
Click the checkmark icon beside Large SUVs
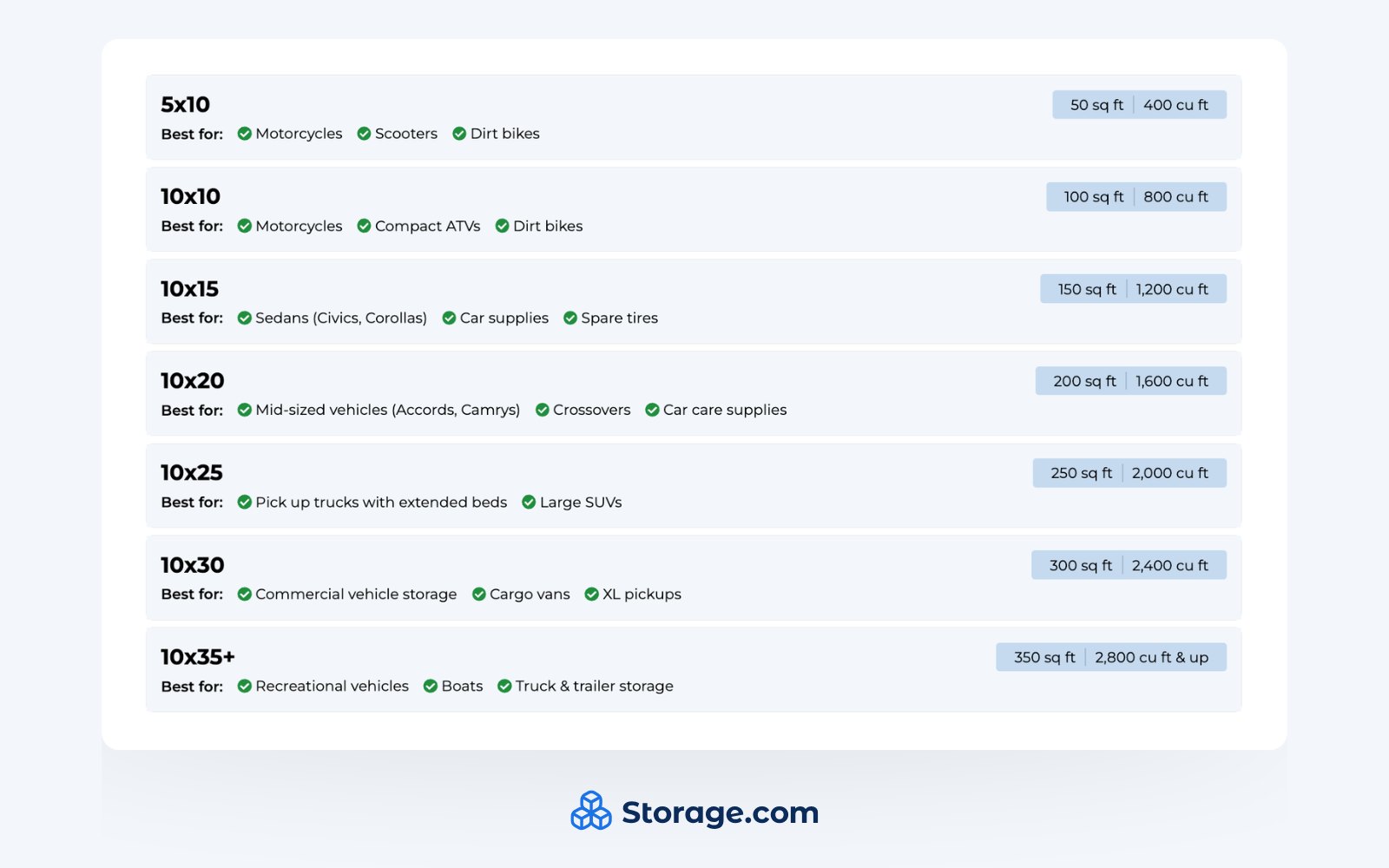529,502
